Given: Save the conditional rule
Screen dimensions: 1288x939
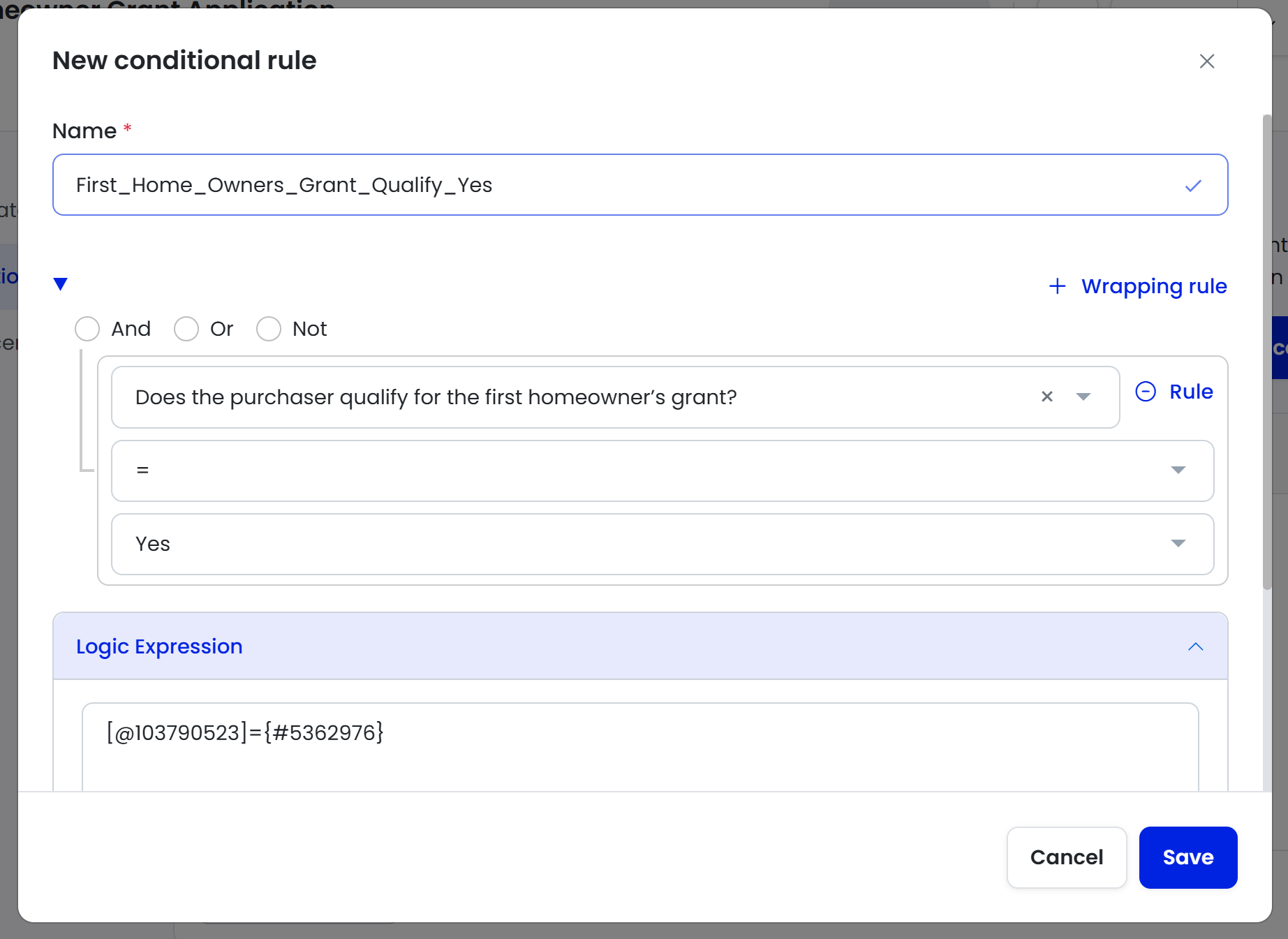Looking at the screenshot, I should pos(1187,857).
